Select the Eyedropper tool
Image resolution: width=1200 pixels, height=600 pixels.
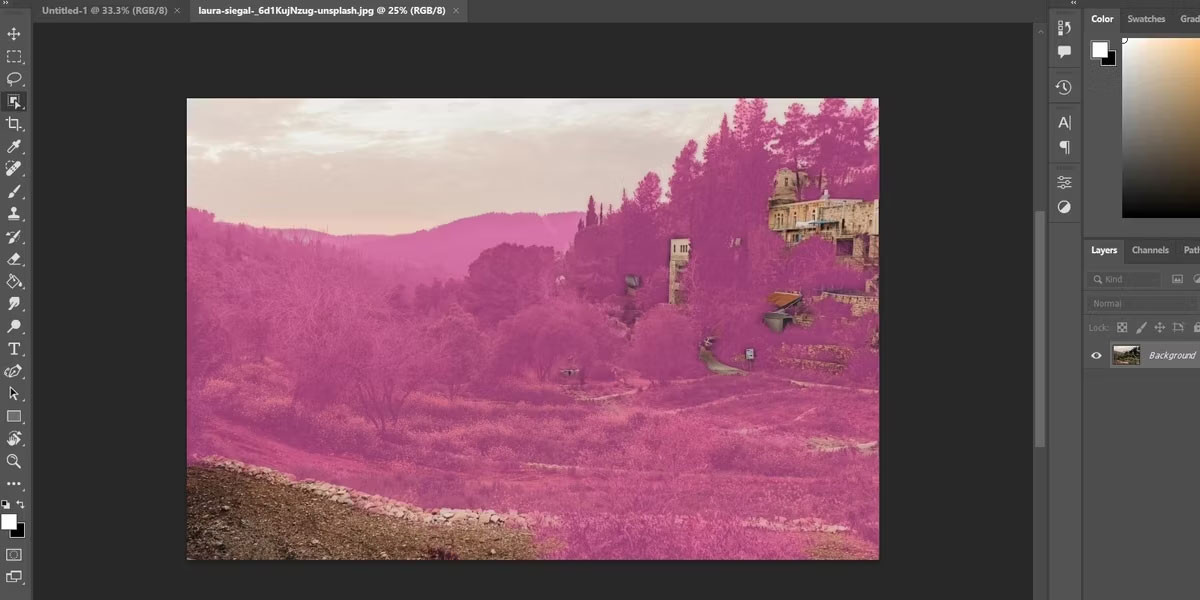click(x=14, y=147)
